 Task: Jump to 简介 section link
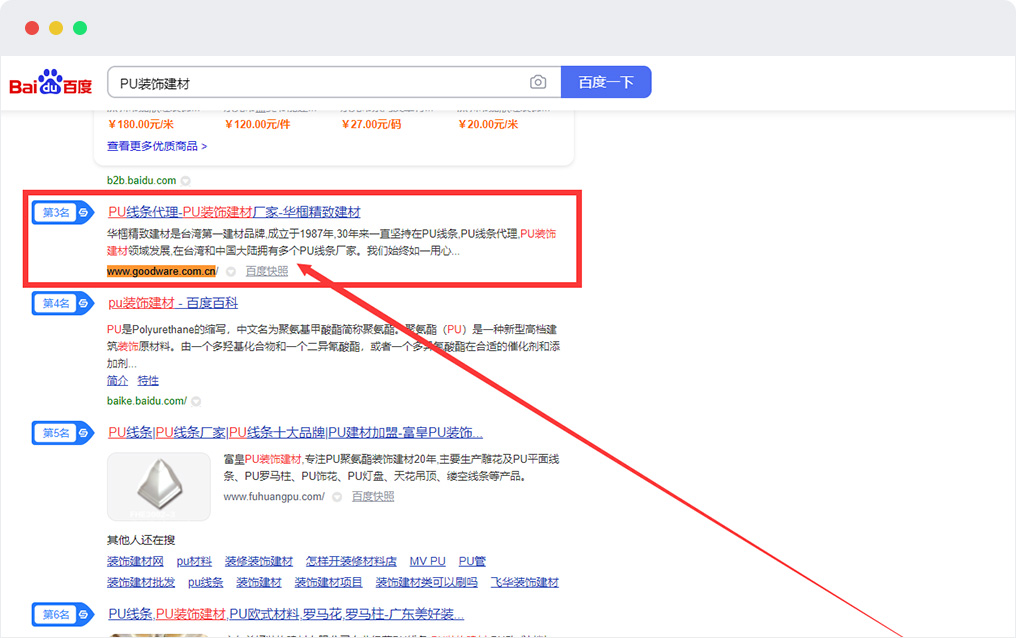tap(117, 380)
